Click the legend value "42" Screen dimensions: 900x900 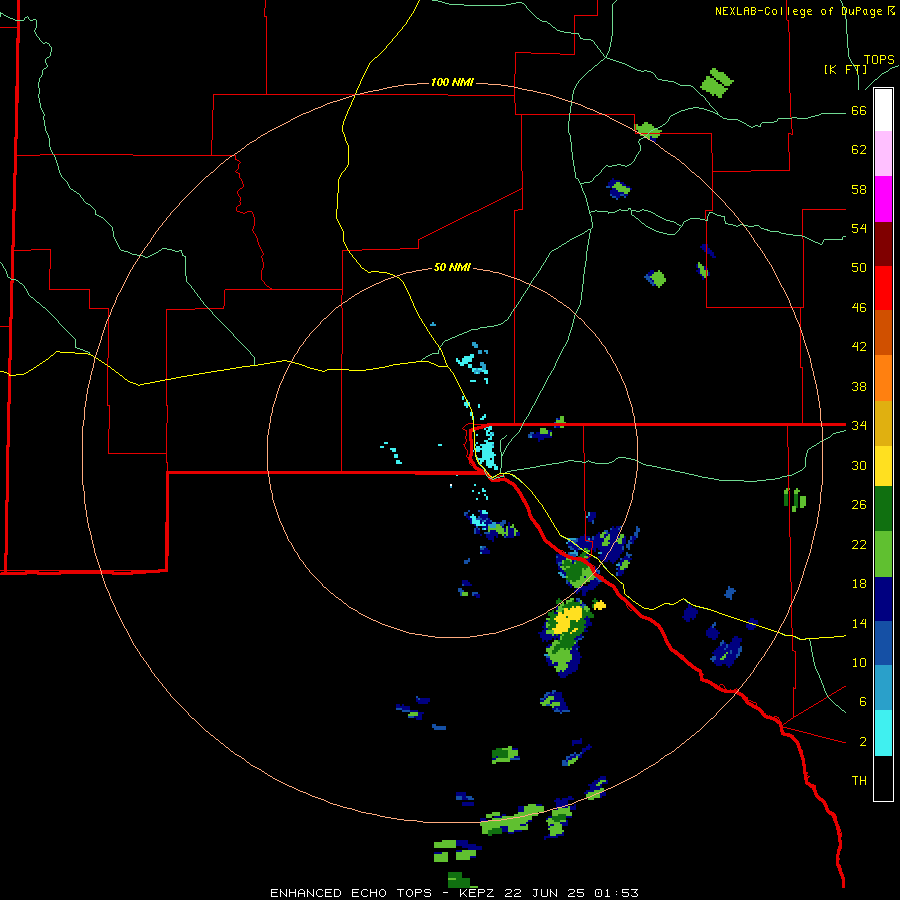859,347
